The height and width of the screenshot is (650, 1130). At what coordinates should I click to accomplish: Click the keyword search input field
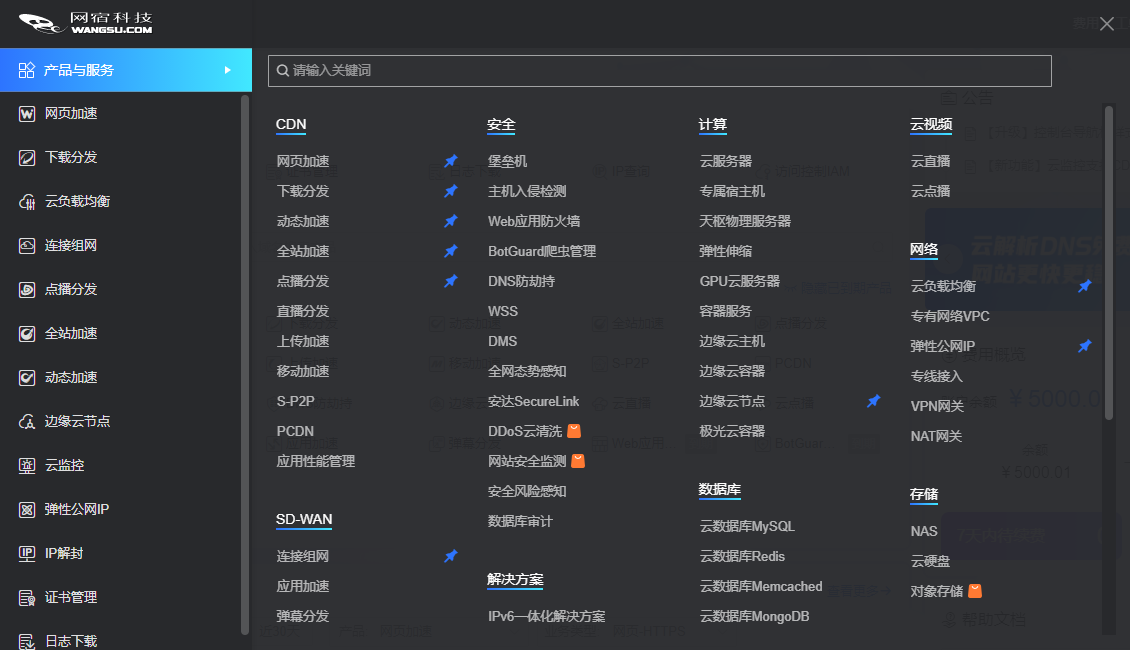click(660, 71)
